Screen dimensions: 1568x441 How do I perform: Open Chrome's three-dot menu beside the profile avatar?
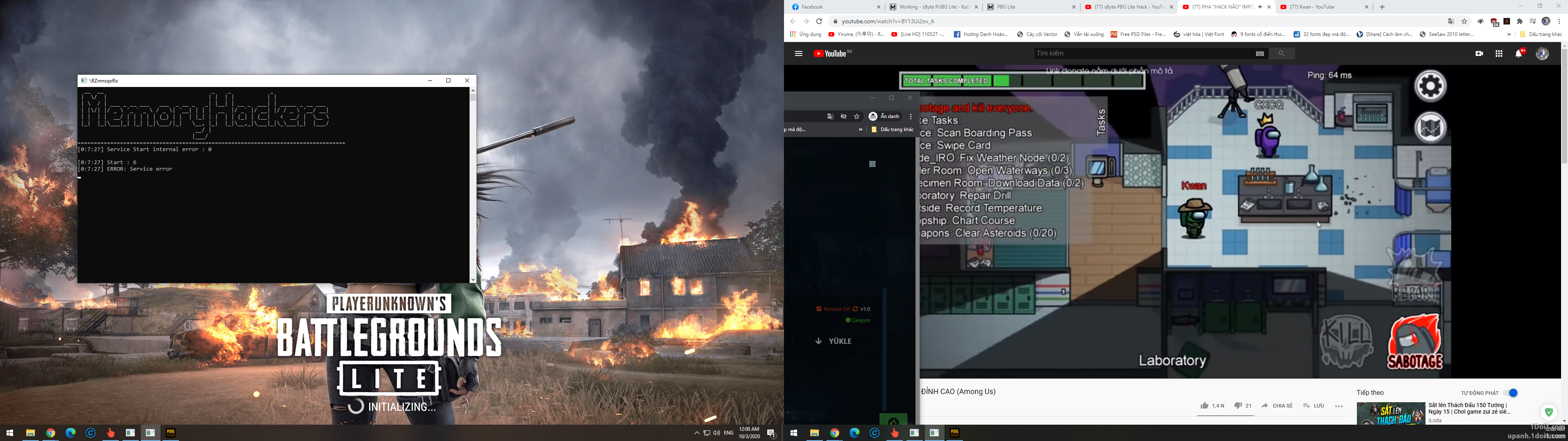coord(1559,21)
